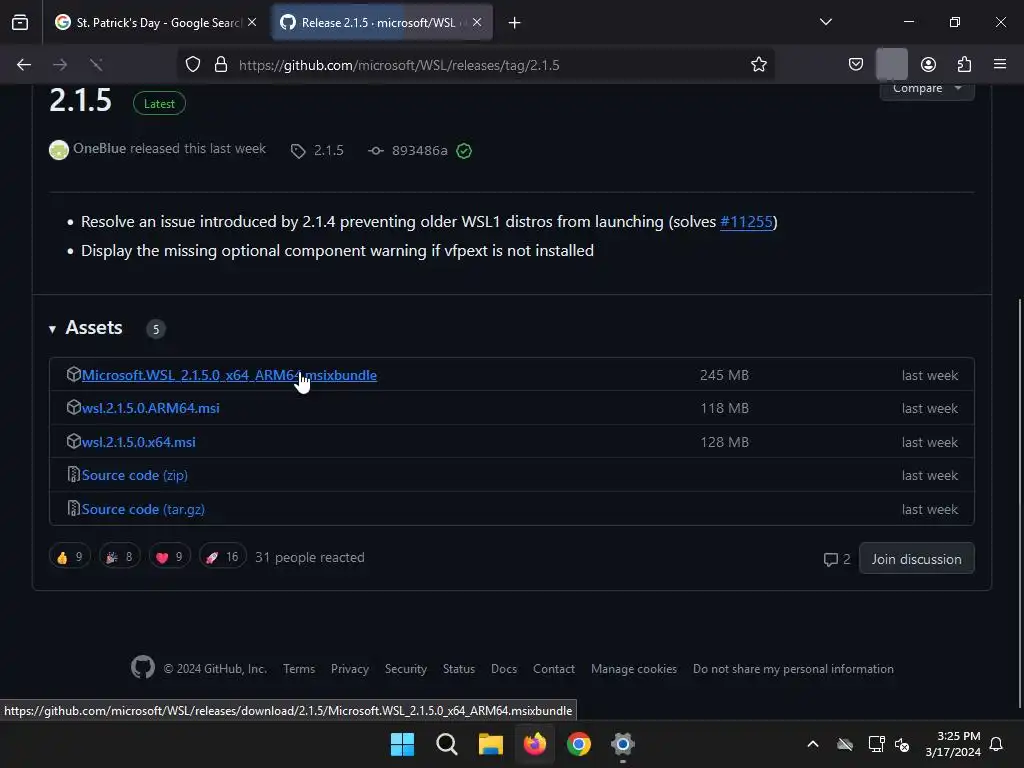Bookmark this page with the star
This screenshot has width=1024, height=768.
758,65
